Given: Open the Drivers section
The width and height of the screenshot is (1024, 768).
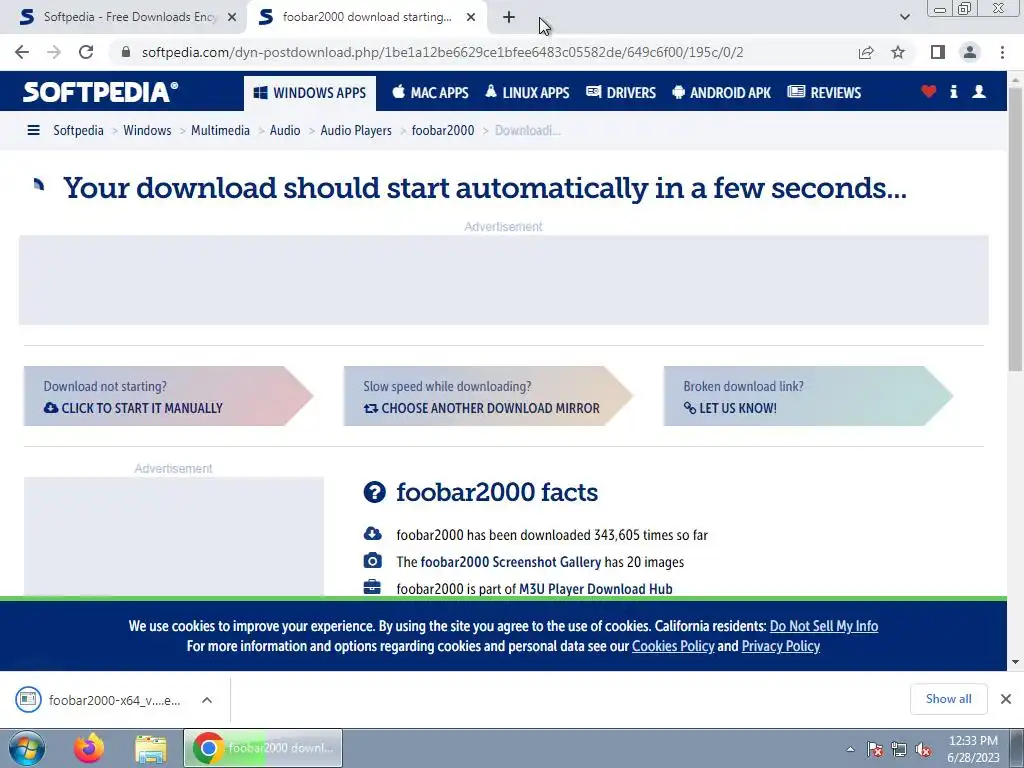Looking at the screenshot, I should 620,93.
